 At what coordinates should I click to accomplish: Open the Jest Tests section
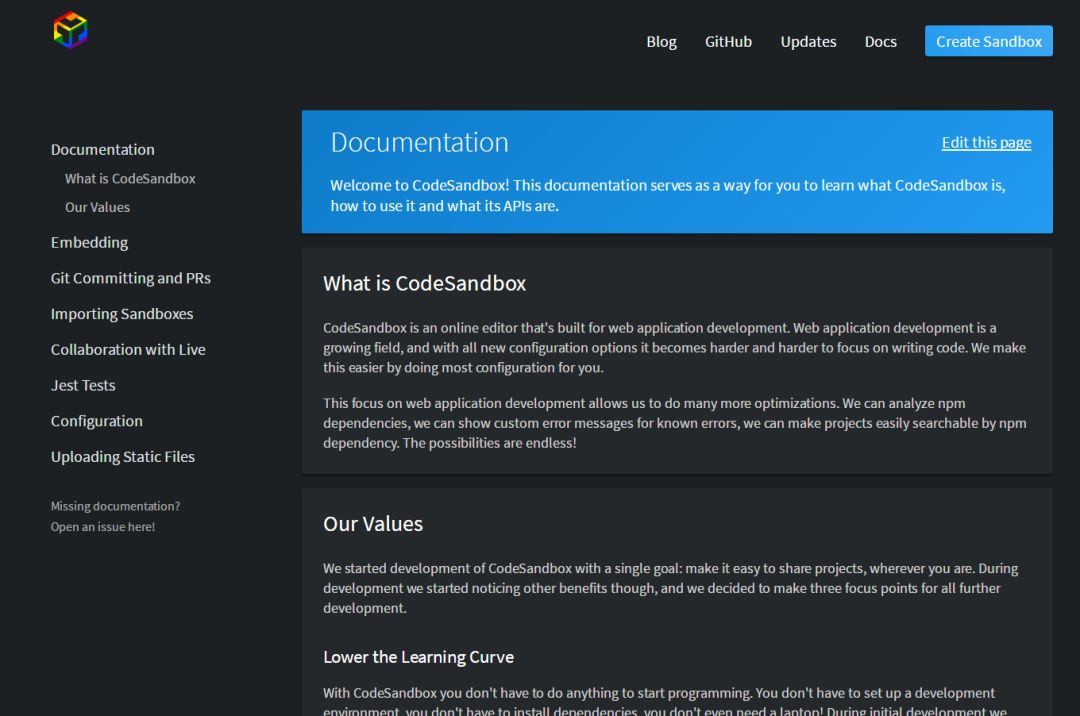[83, 386]
